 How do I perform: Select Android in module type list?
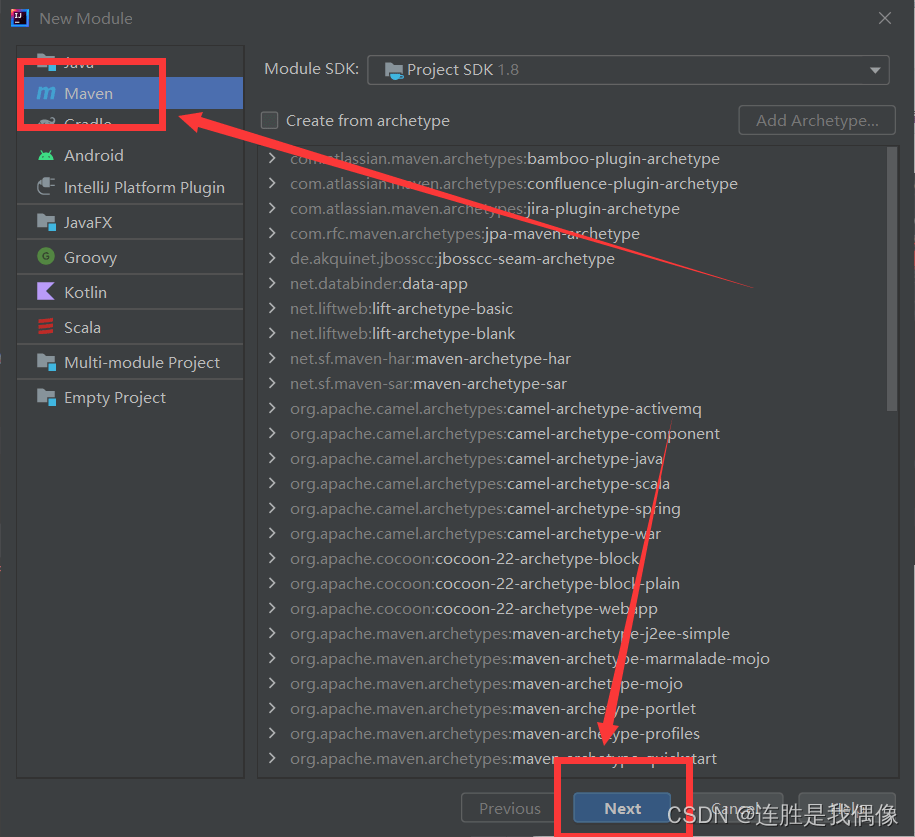click(130, 155)
